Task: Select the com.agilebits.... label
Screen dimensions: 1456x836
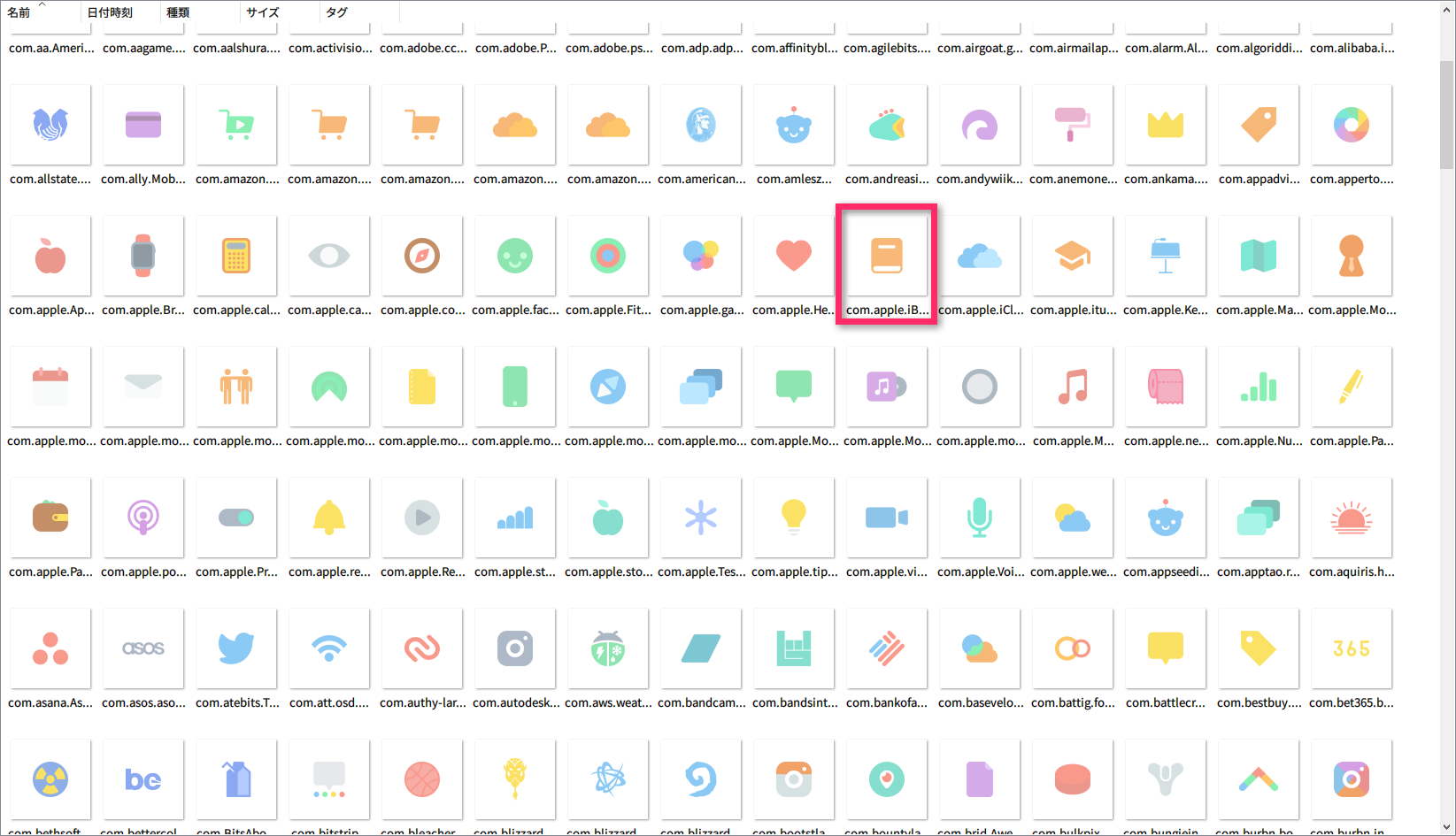Action: tap(887, 48)
